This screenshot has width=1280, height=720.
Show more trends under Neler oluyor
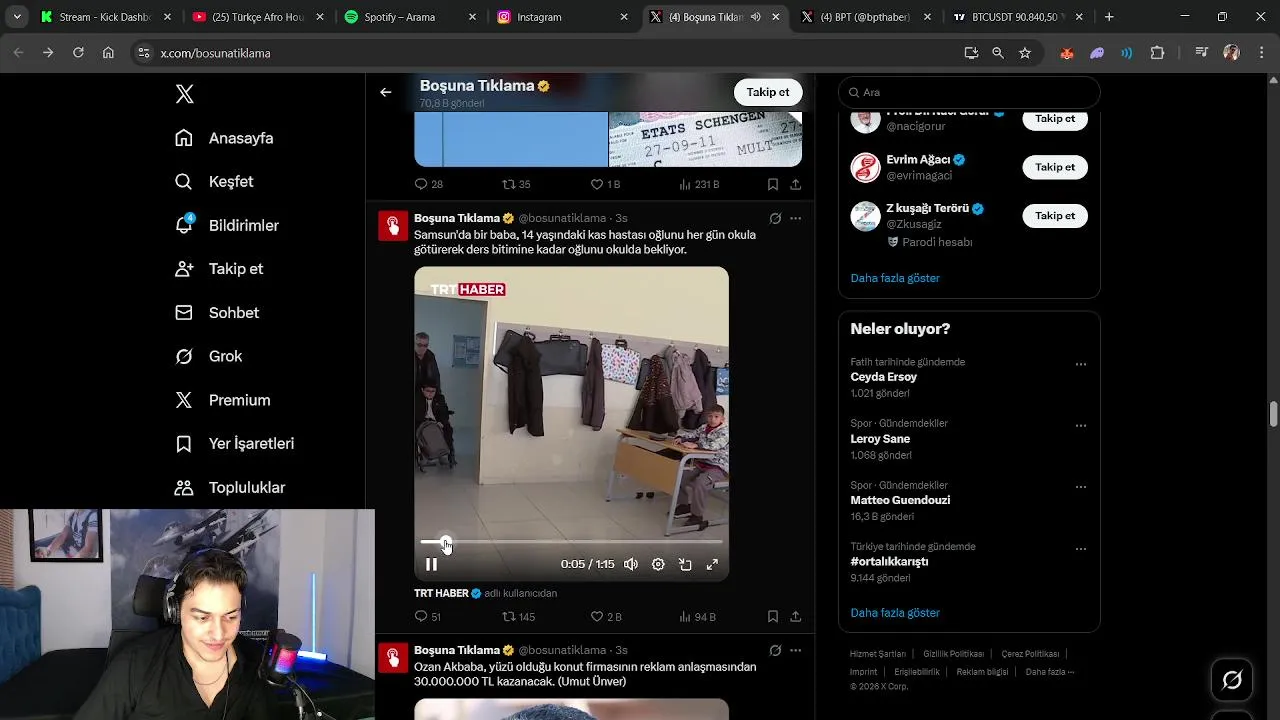coord(895,613)
